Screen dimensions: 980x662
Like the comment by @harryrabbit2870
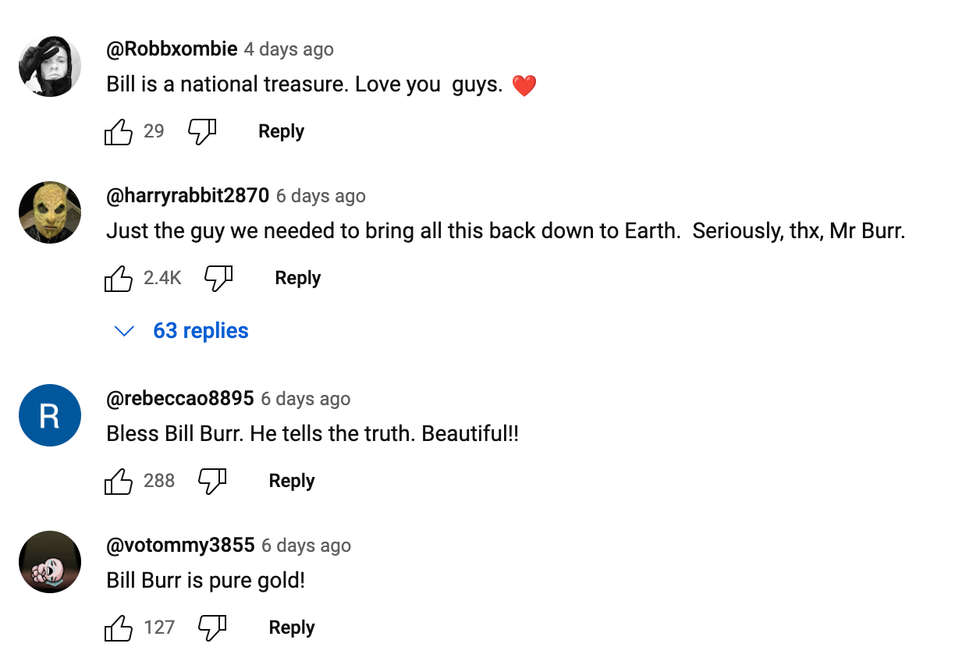119,279
